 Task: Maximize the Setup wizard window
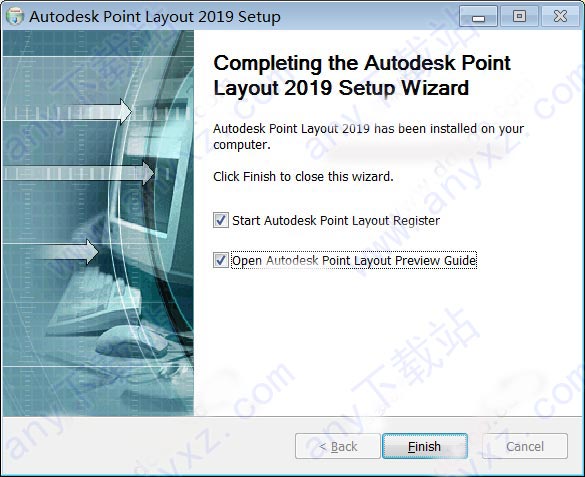point(519,16)
